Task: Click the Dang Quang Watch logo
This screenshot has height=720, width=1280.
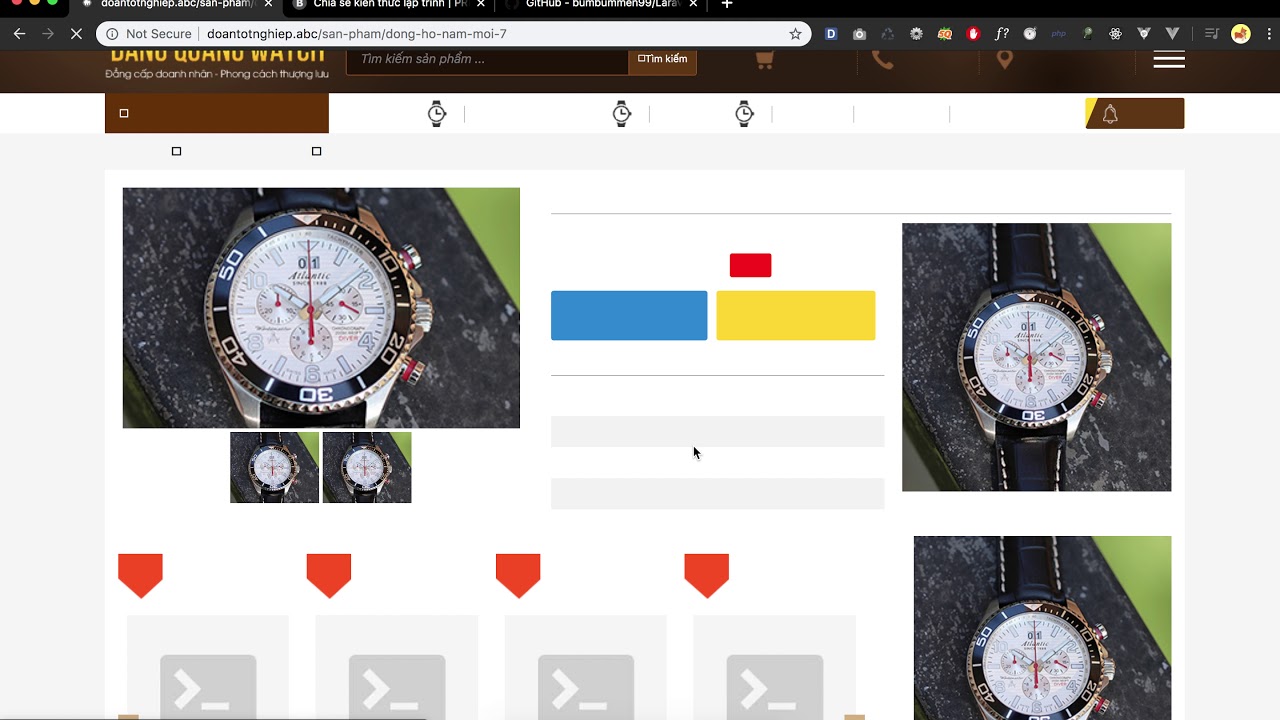Action: coord(217,63)
